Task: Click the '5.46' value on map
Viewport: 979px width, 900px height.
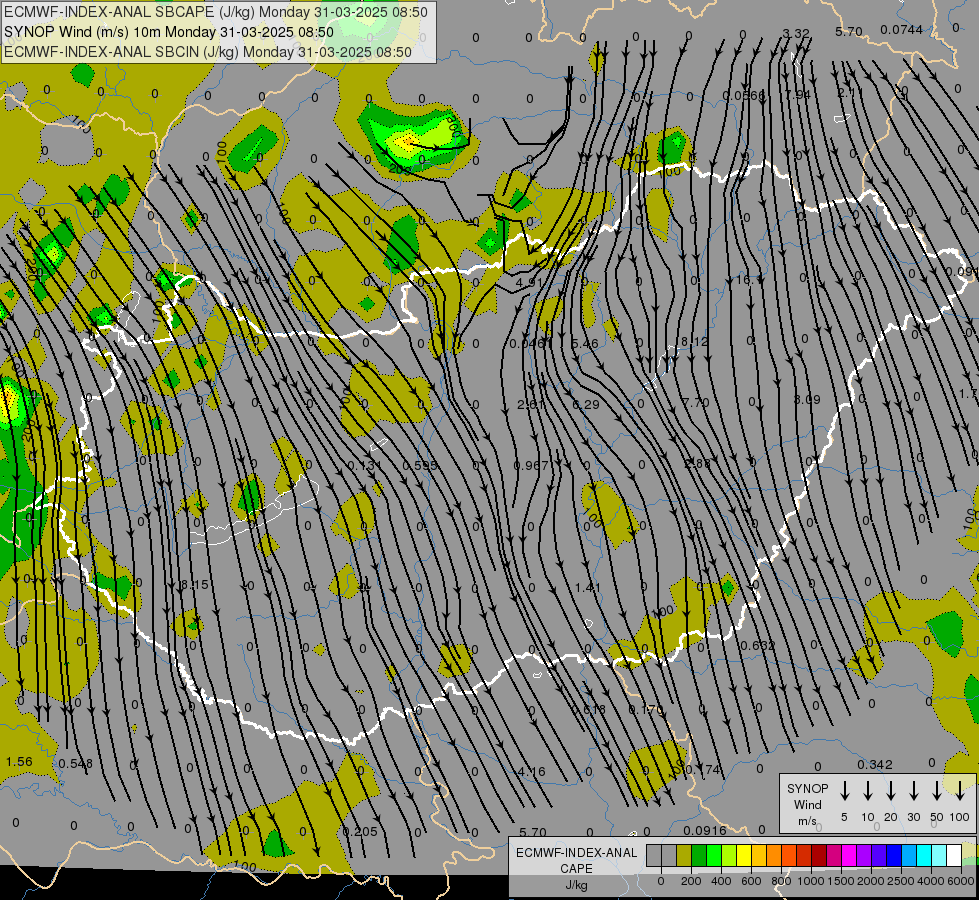Action: [585, 344]
